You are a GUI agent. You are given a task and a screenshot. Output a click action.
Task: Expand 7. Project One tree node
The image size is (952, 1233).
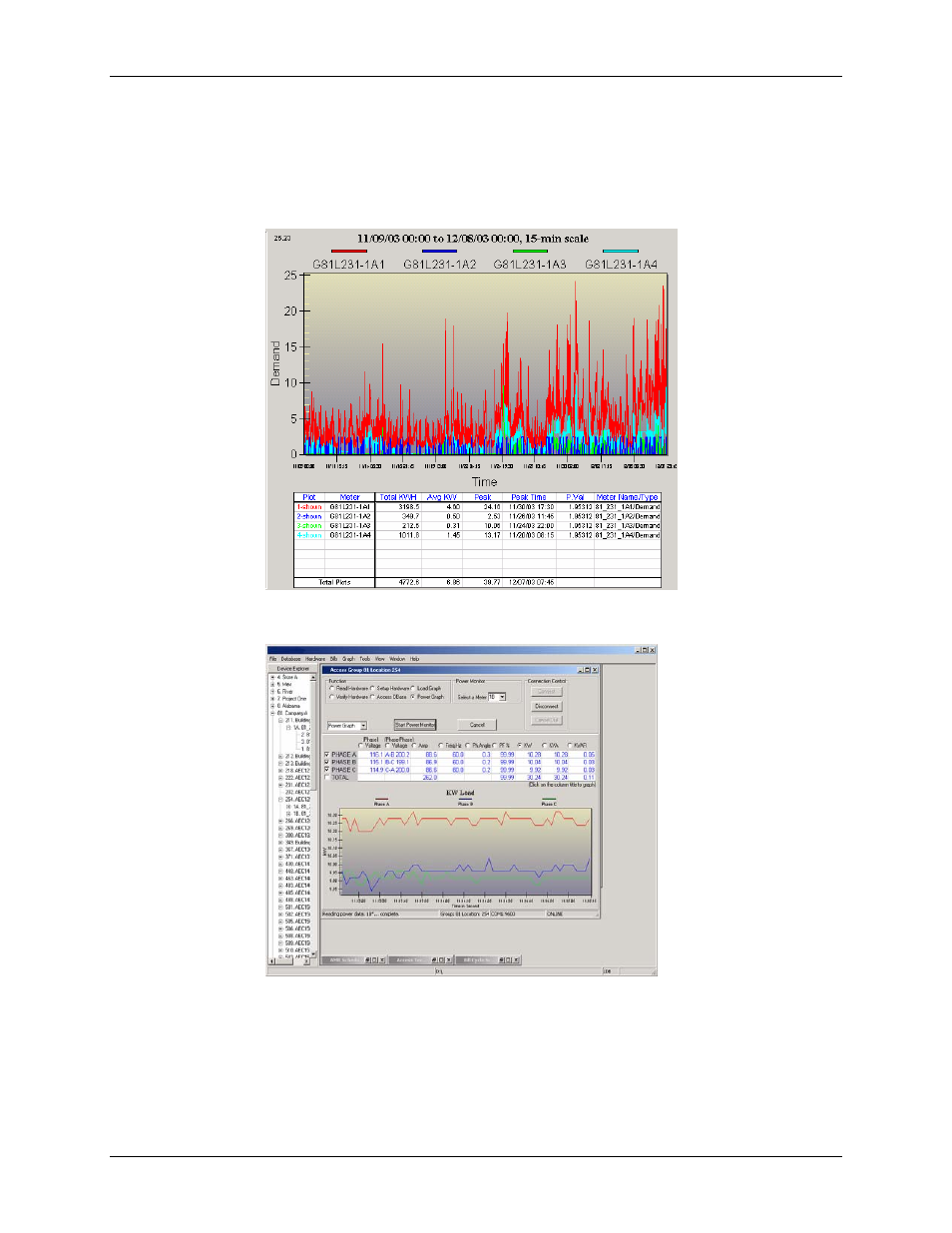point(272,699)
